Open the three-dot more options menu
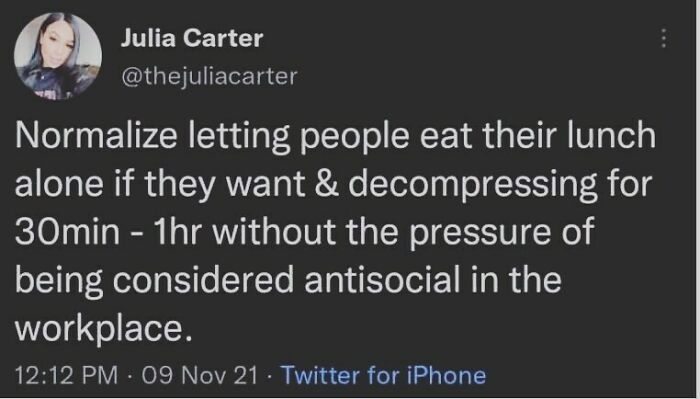 pos(664,38)
